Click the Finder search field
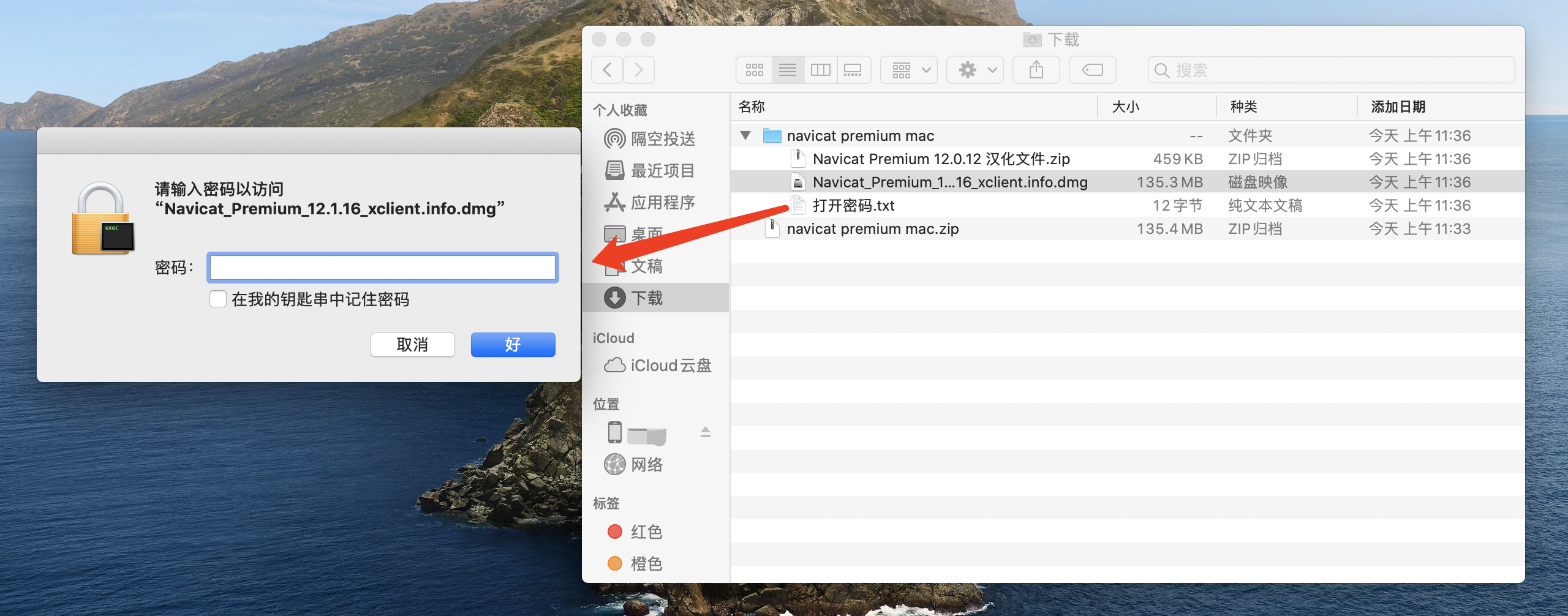 click(1332, 70)
